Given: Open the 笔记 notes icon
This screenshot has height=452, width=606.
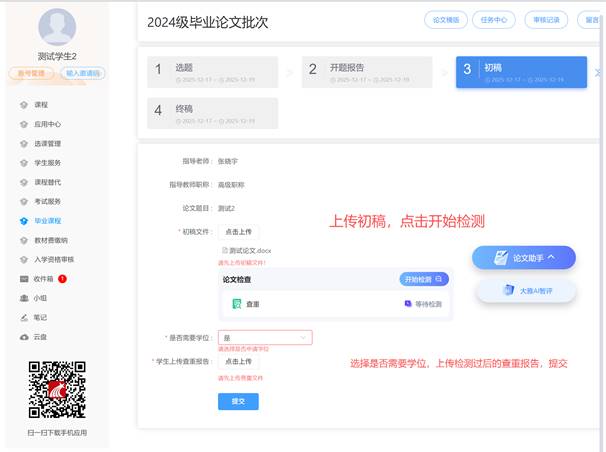Looking at the screenshot, I should tap(23, 317).
